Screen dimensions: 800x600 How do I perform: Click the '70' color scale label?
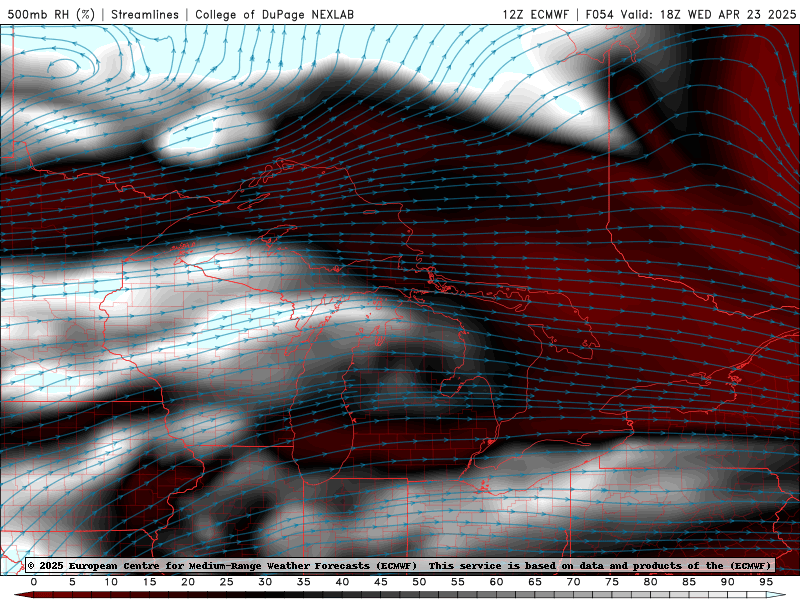click(573, 582)
